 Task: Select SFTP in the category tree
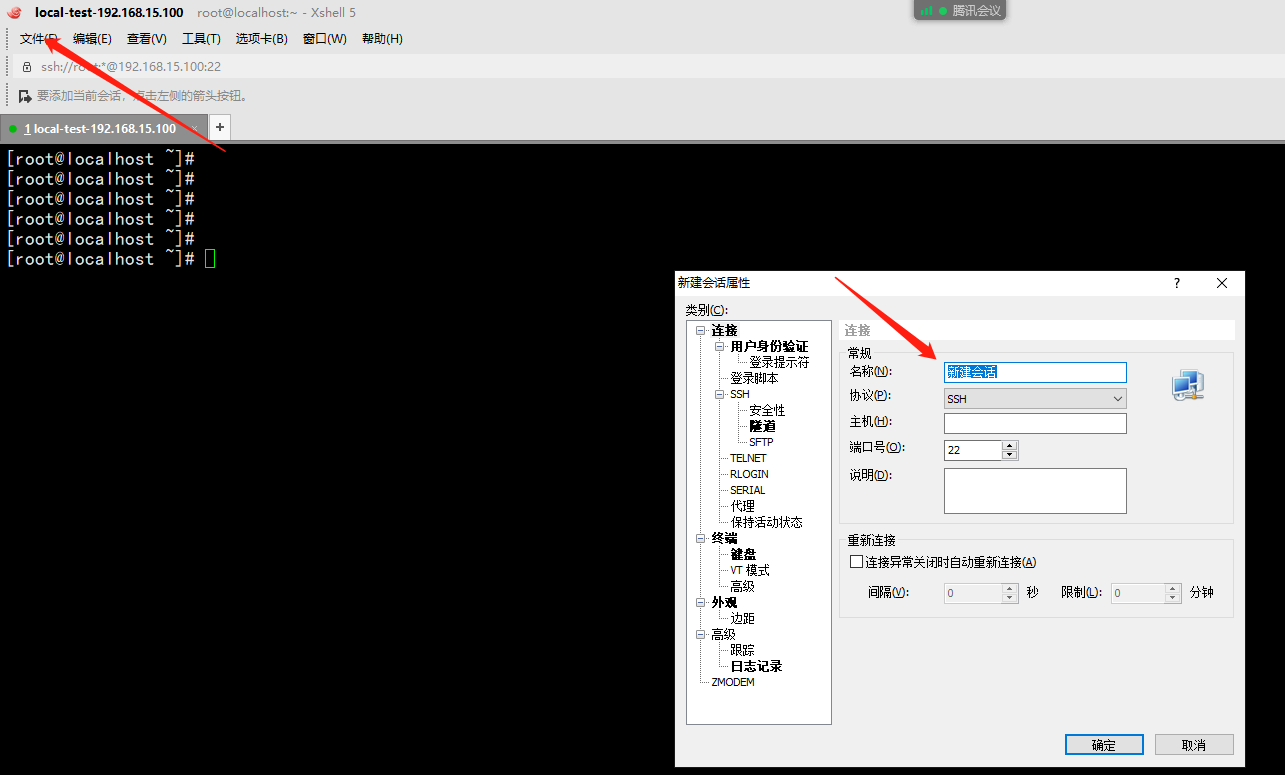tap(761, 442)
